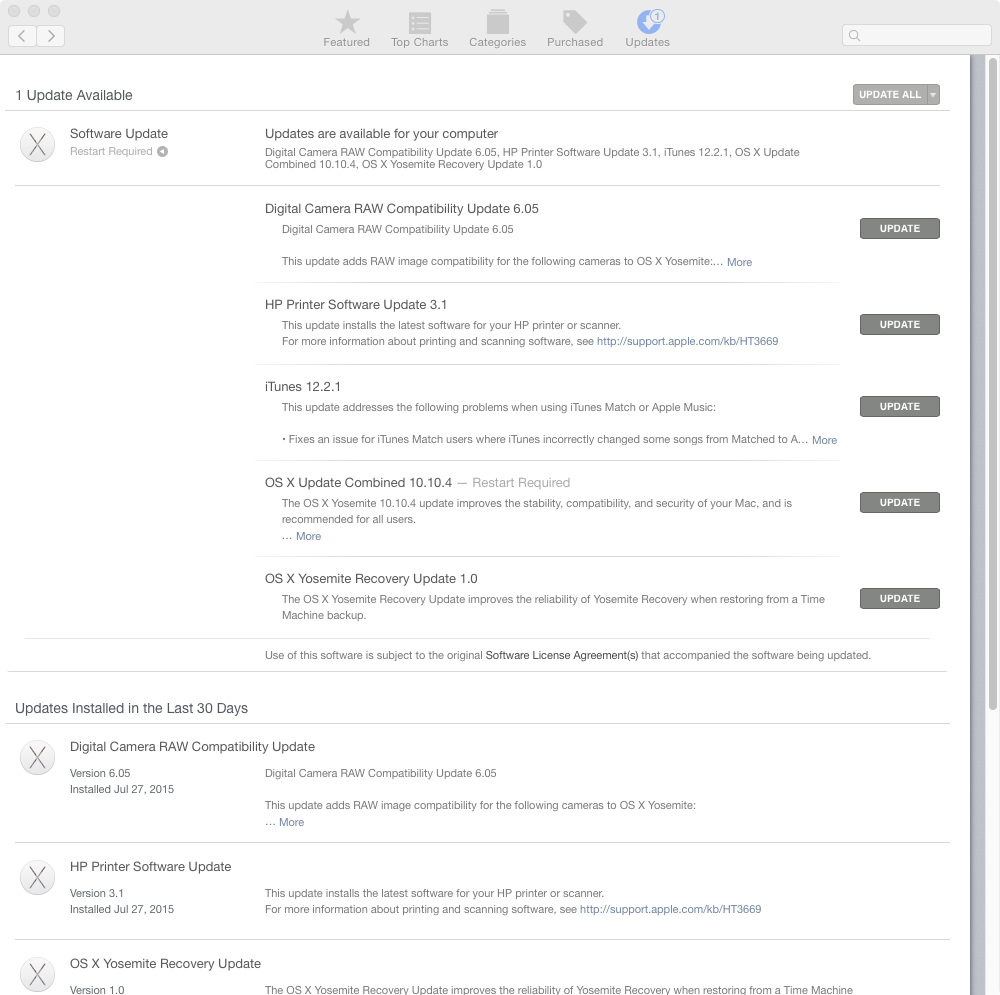Screen dimensions: 1000x995
Task: Select 'Digital Camera RAW Compatibility Update 6.05' pending title
Action: coord(402,209)
